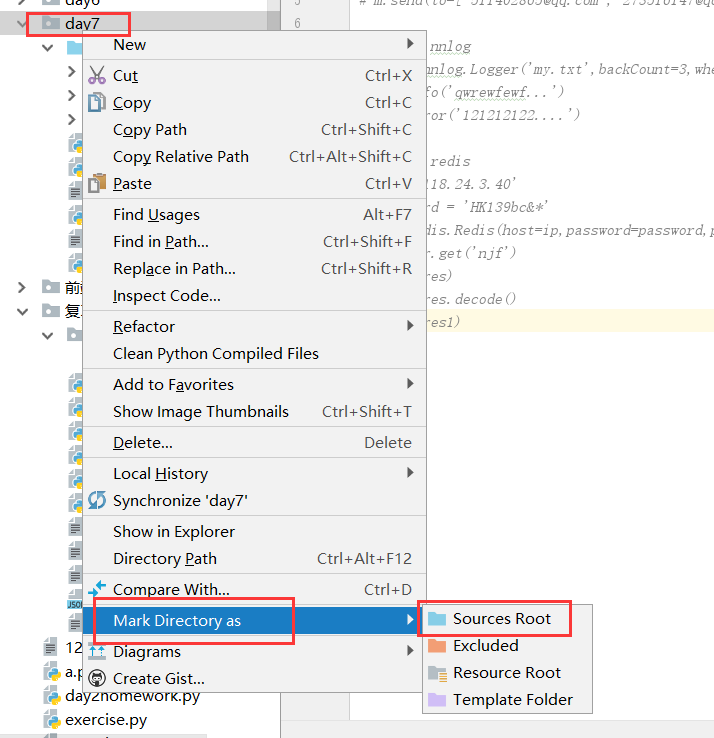
Task: Collapse the subfolder under 复 folder
Action: click(47, 336)
